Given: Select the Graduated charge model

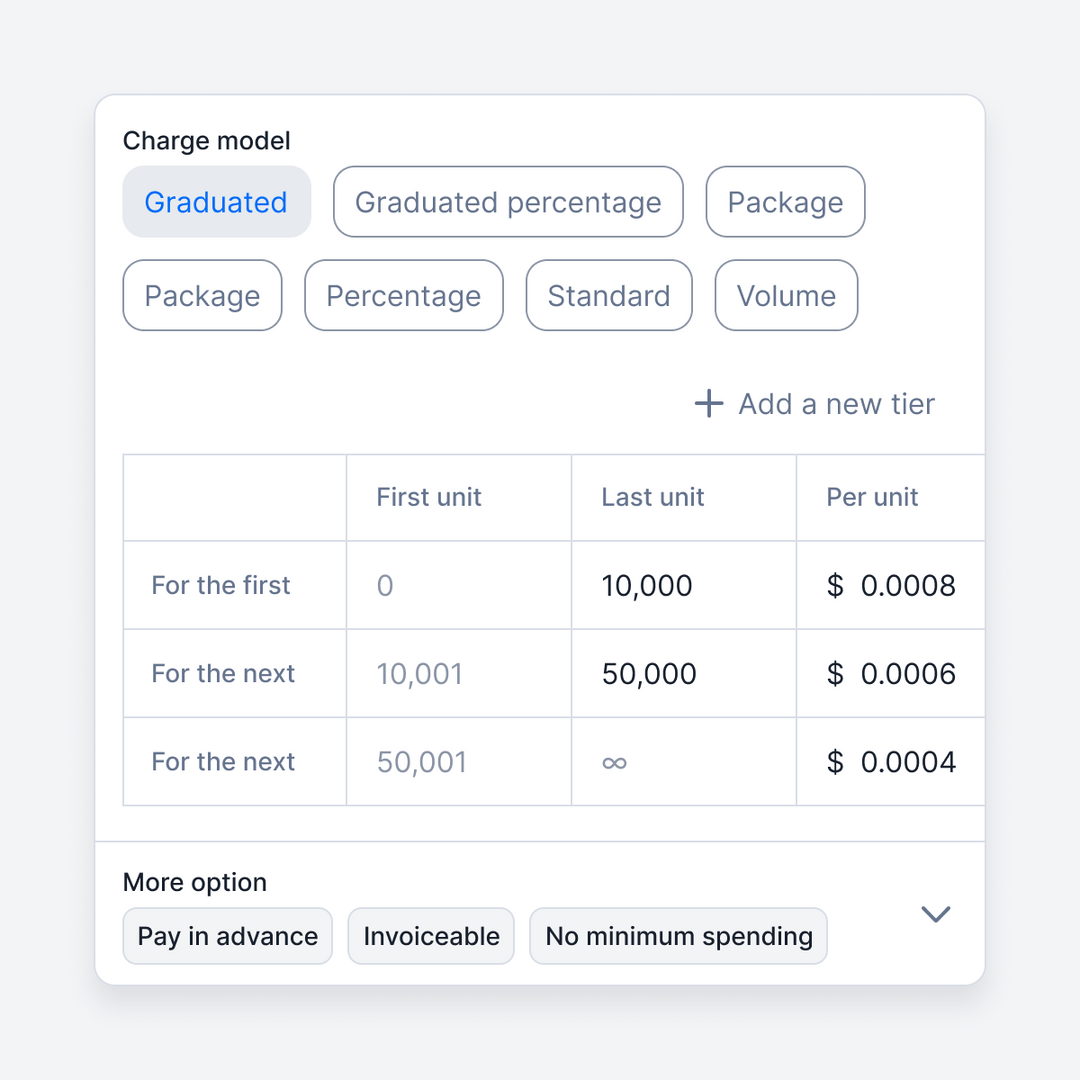Looking at the screenshot, I should (x=216, y=202).
